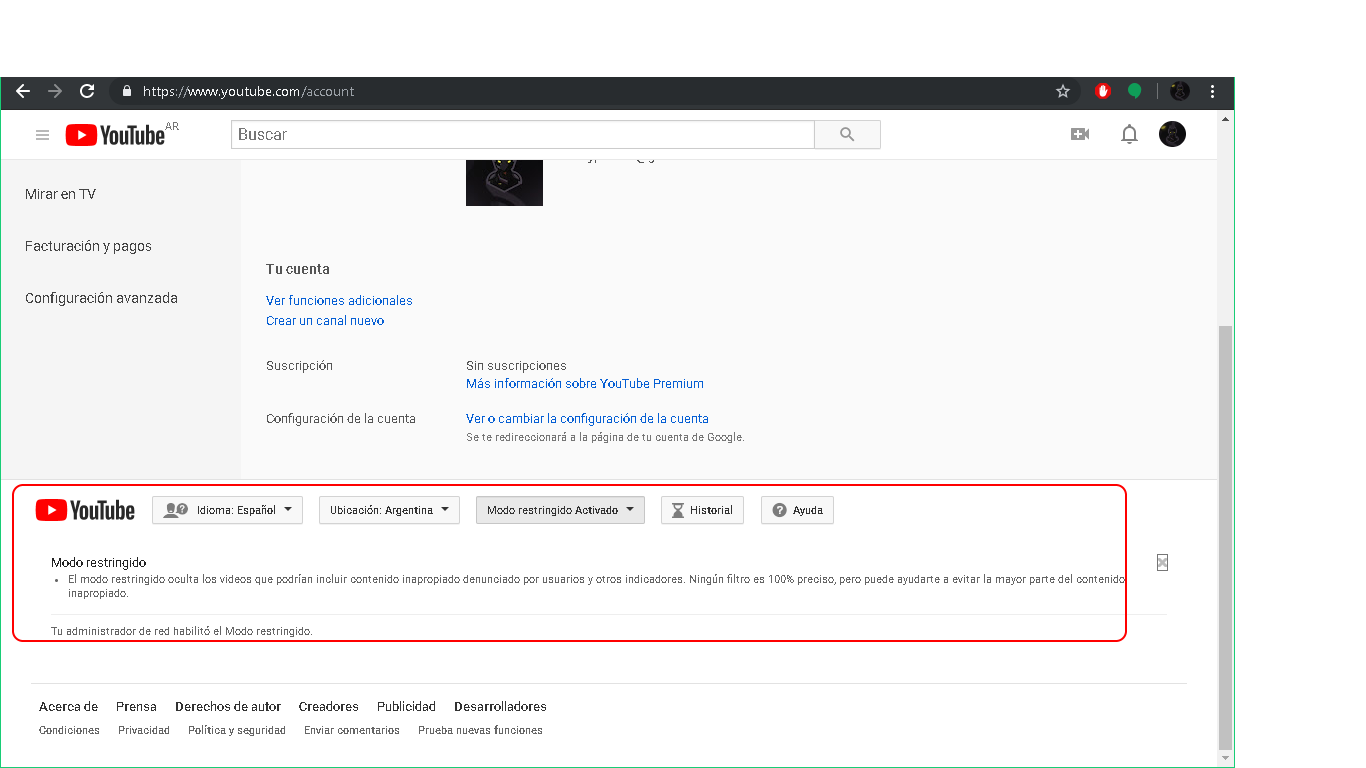
Task: Collapse the Modo restringido Activado dropdown
Action: coord(560,510)
